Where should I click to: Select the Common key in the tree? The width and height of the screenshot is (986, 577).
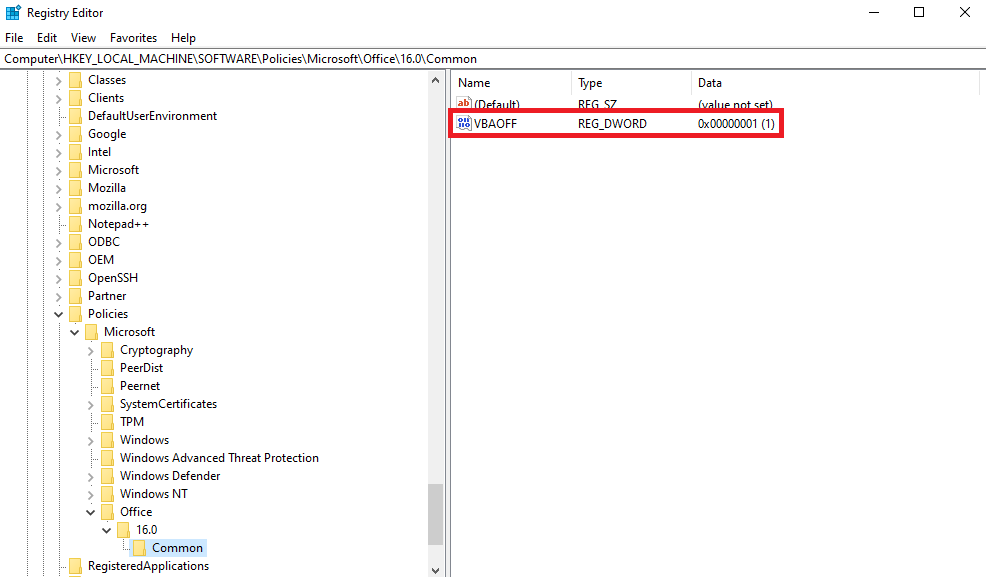pos(177,548)
